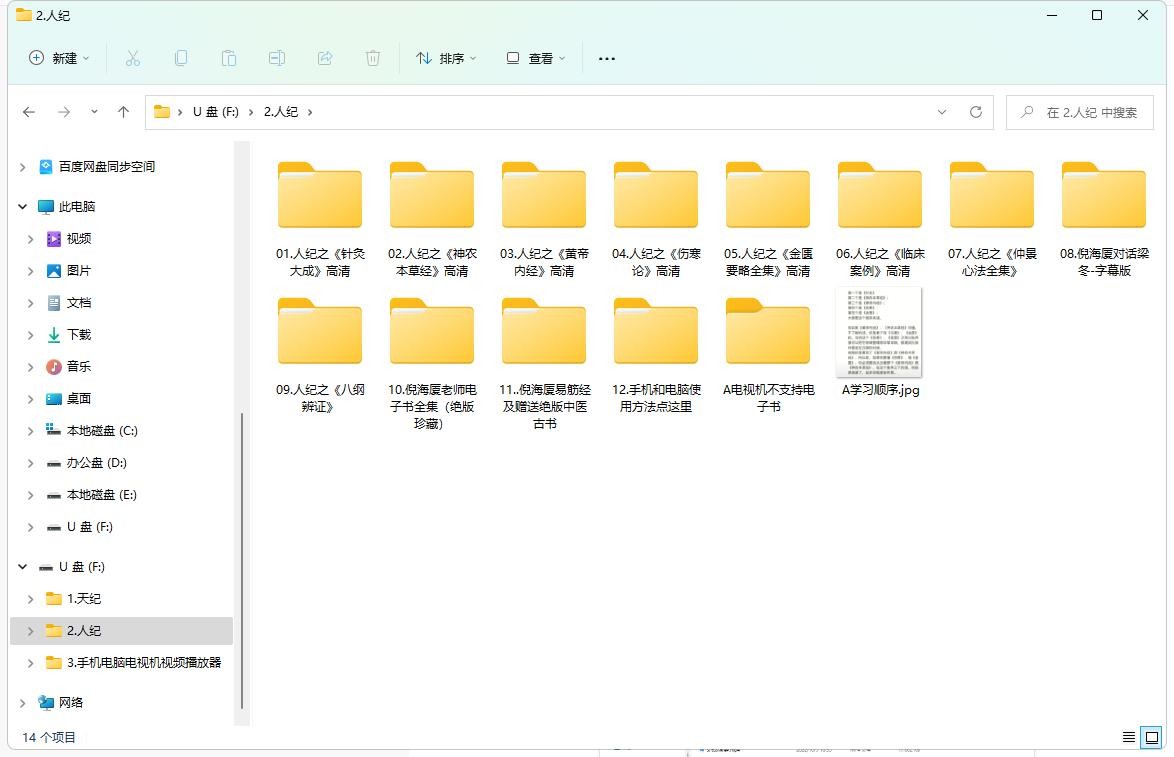Click U 盘 (F:) in address breadcrumb
Viewport: 1174px width, 757px height.
pos(215,112)
